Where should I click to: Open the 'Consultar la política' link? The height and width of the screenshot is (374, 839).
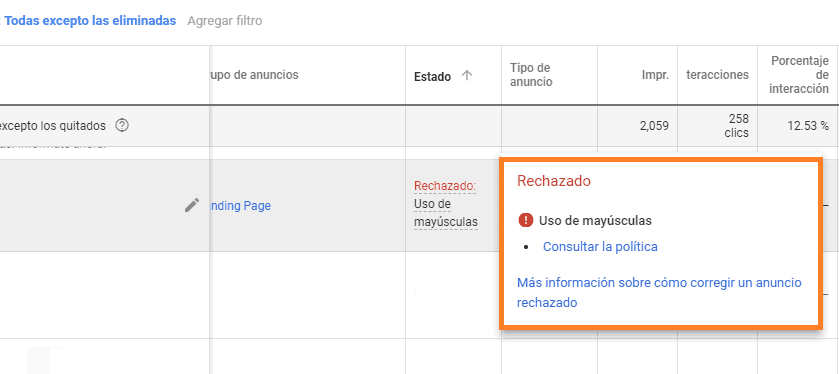point(600,247)
